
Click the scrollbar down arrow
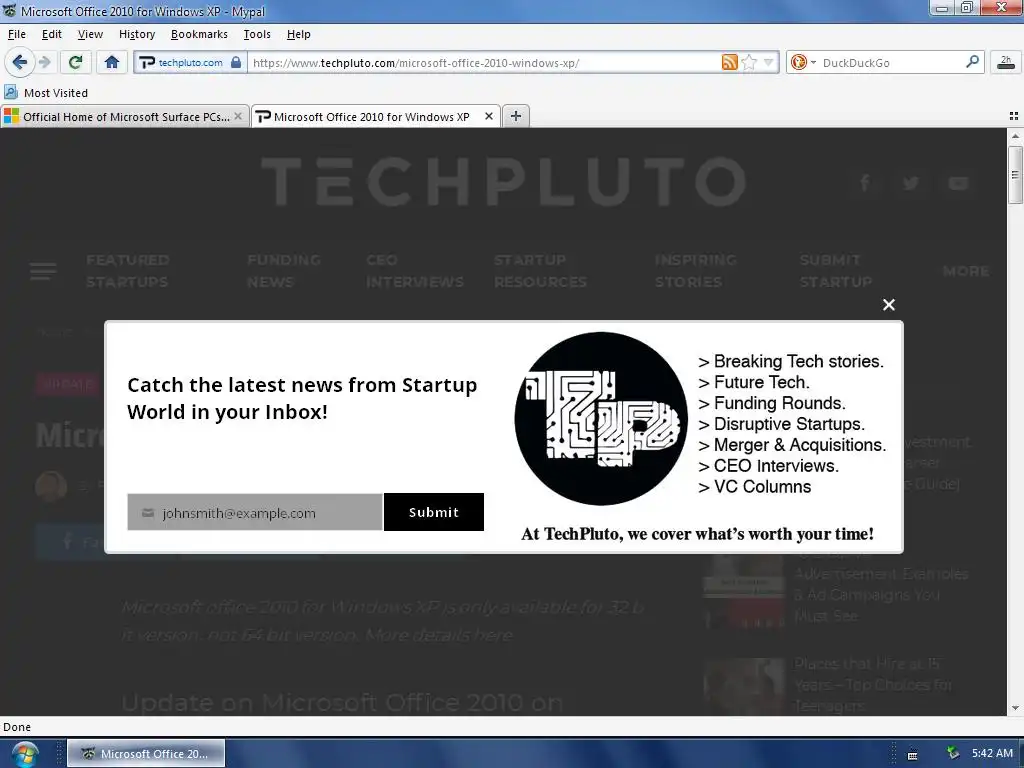coord(1015,708)
